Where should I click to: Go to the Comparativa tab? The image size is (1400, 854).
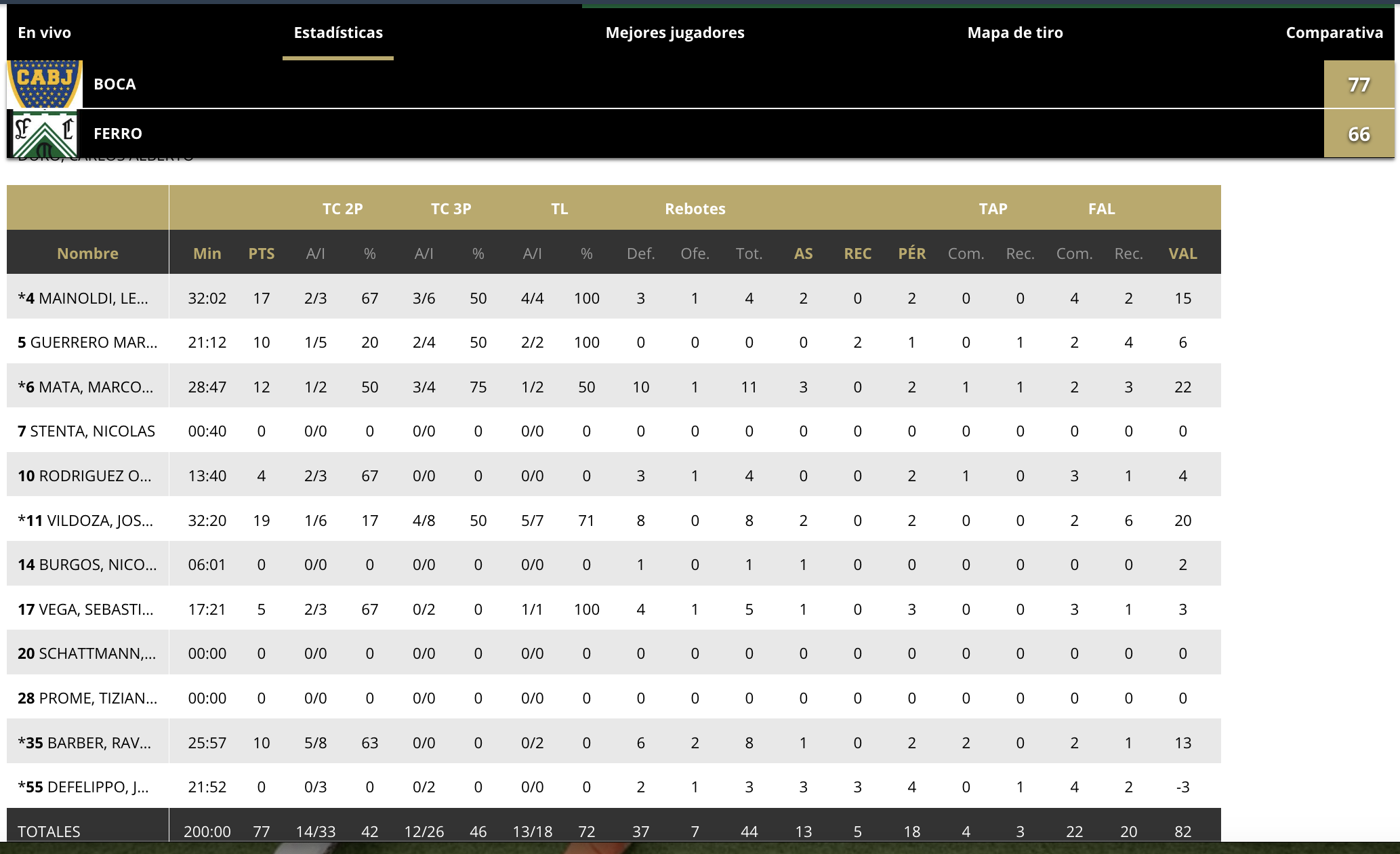(1334, 33)
